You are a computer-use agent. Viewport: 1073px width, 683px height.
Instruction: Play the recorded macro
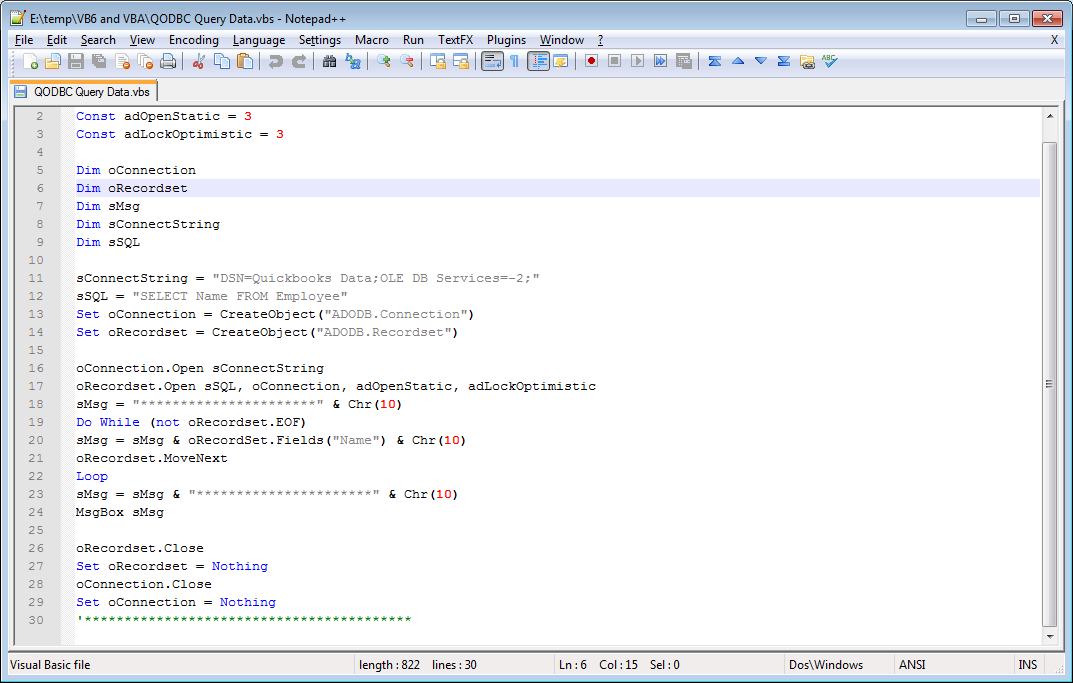coord(638,61)
